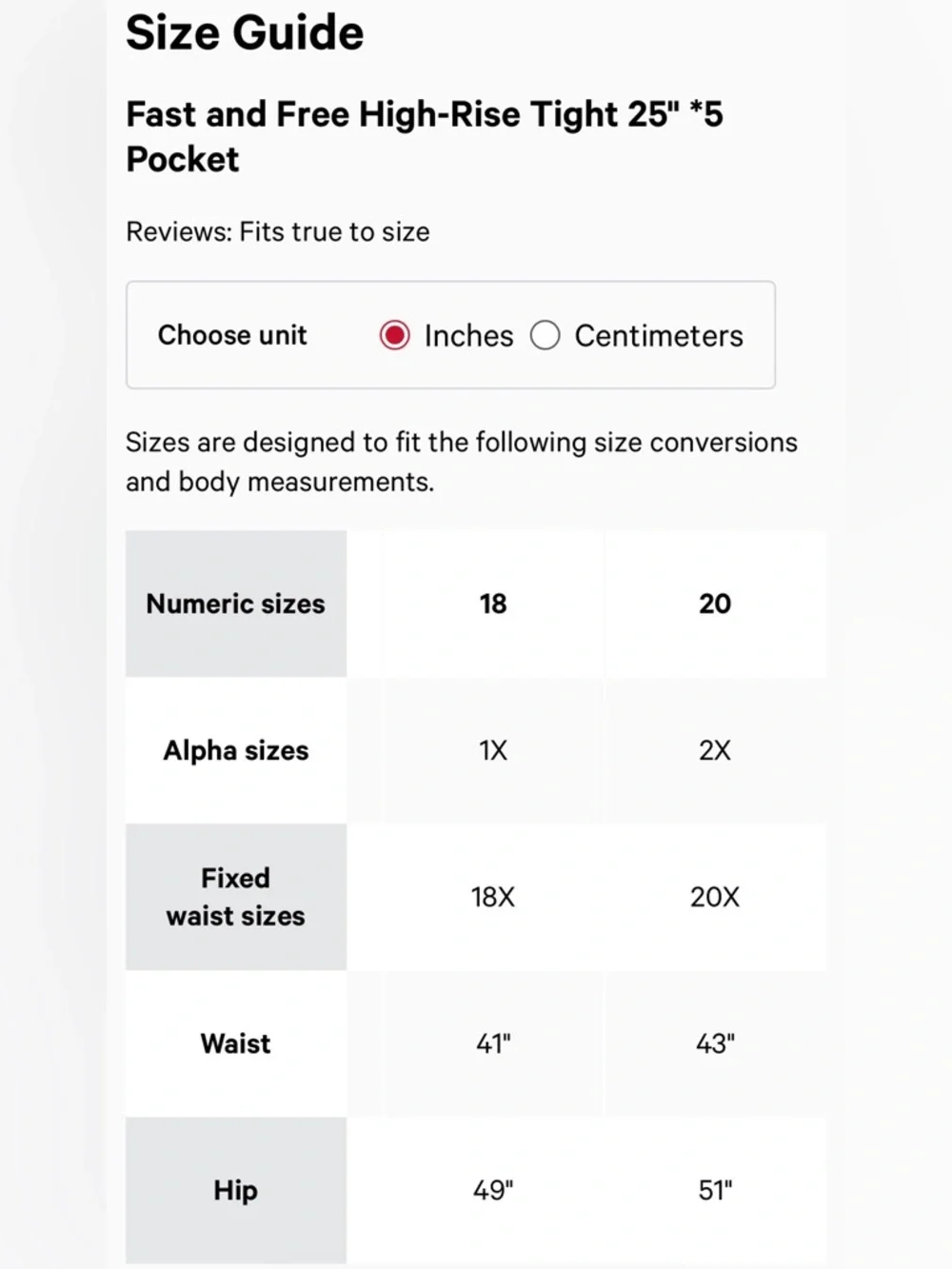Click the 41" waist measurement cell
The image size is (952, 1269).
(x=493, y=1043)
